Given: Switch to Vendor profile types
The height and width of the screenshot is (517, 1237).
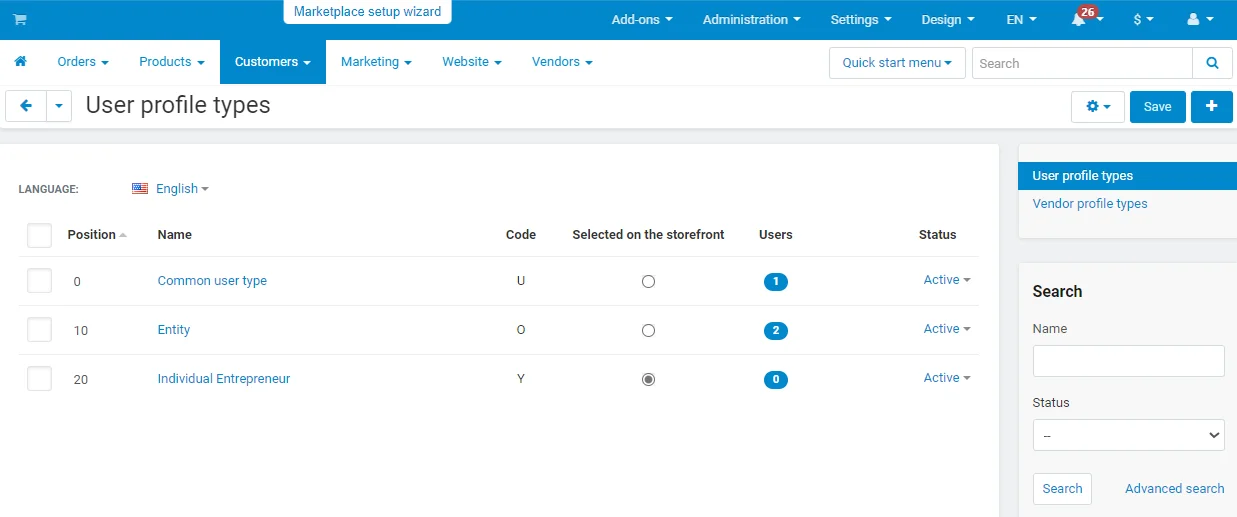Looking at the screenshot, I should pos(1089,204).
